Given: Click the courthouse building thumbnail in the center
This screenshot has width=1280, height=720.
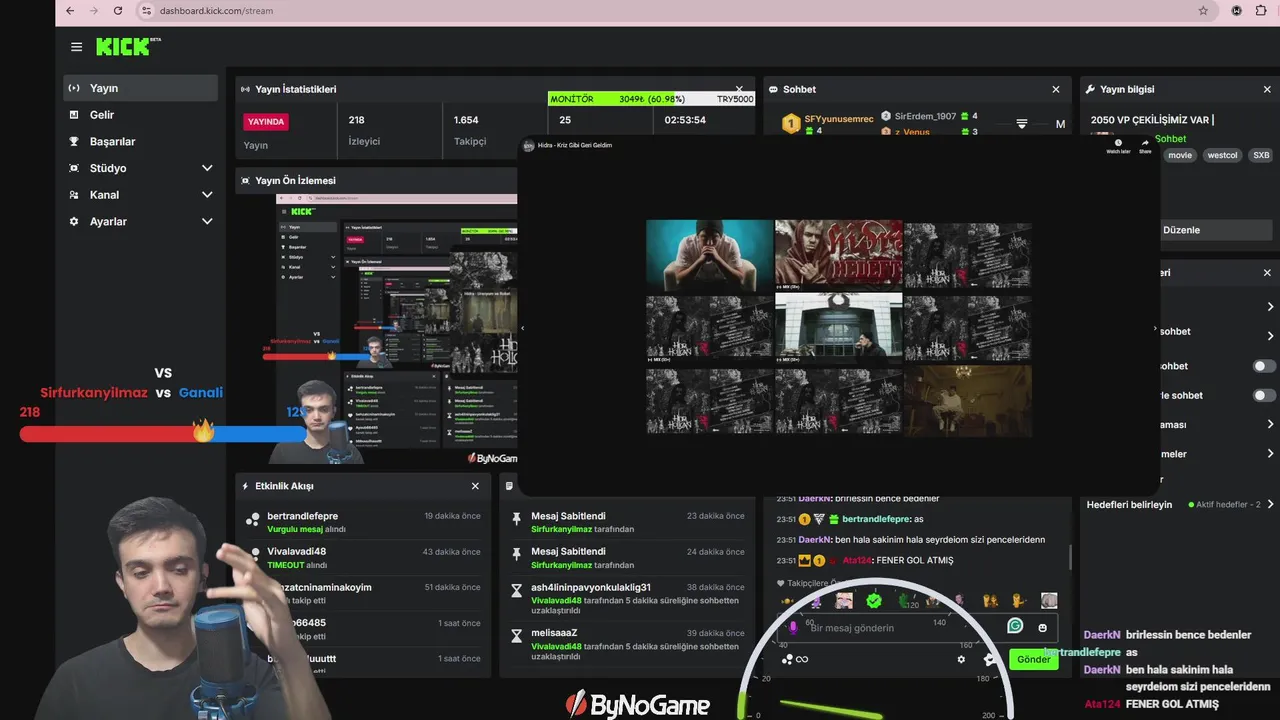Looking at the screenshot, I should point(838,327).
